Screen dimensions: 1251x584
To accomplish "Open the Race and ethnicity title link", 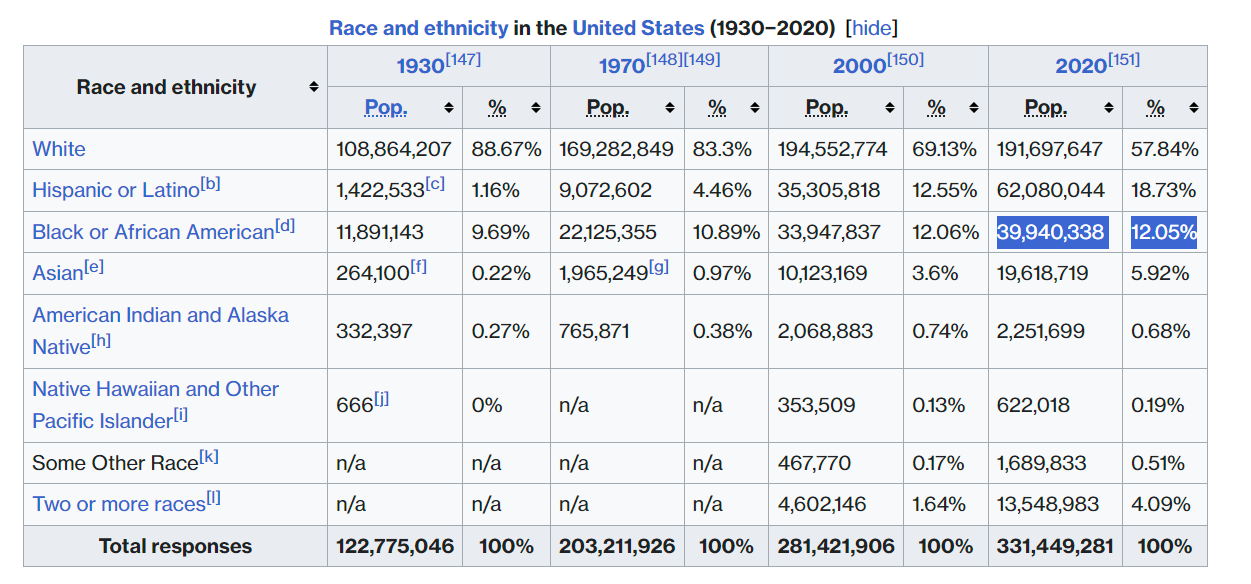I will (x=419, y=28).
